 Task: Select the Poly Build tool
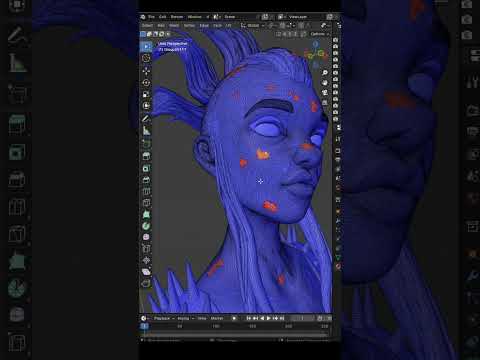[x=146, y=214]
